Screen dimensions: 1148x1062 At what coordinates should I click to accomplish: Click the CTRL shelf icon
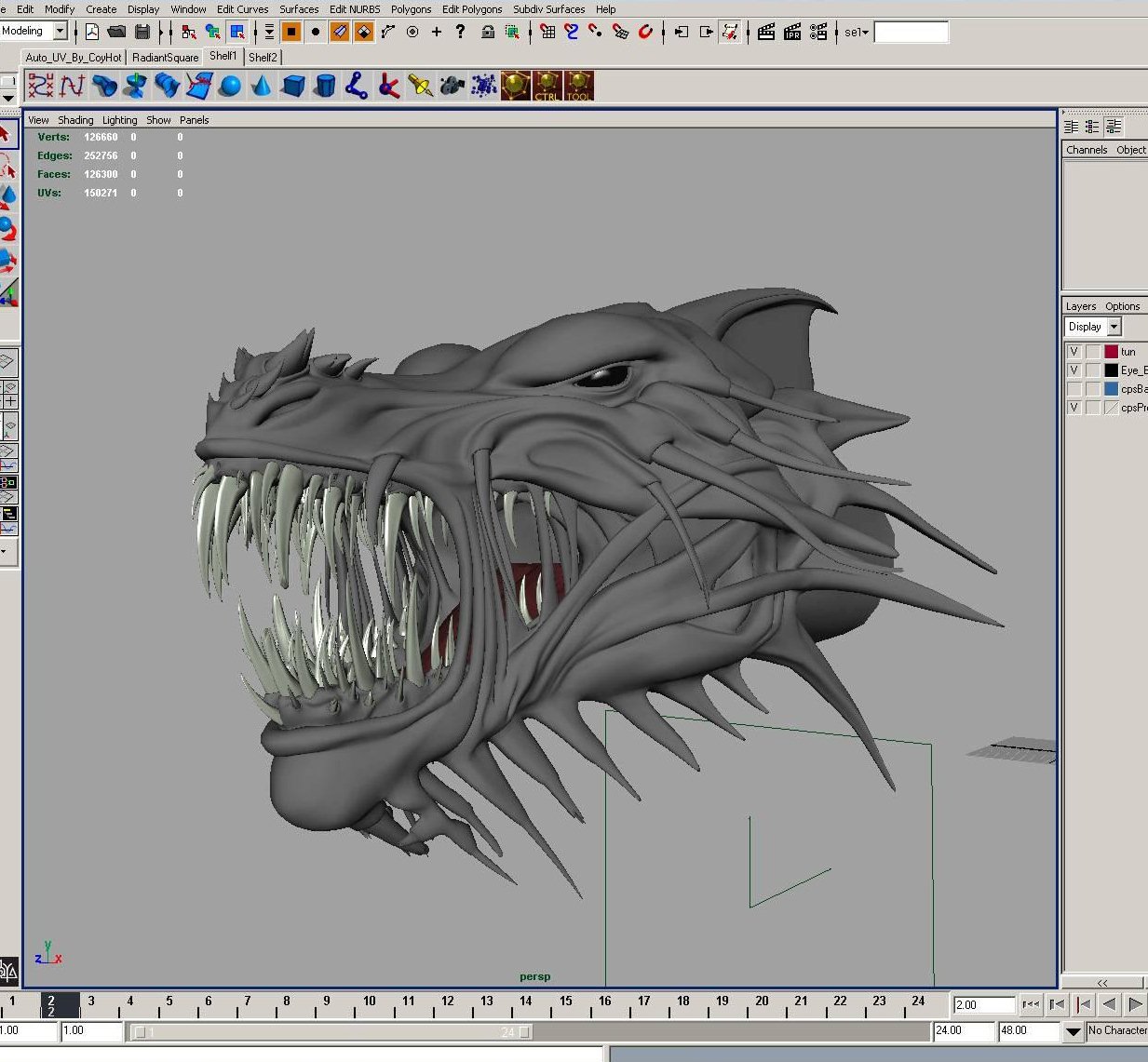click(x=547, y=87)
